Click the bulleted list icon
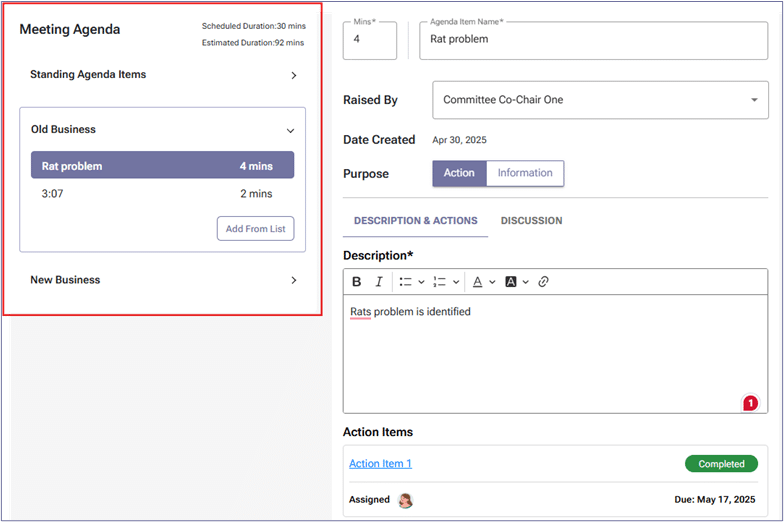 coord(405,282)
